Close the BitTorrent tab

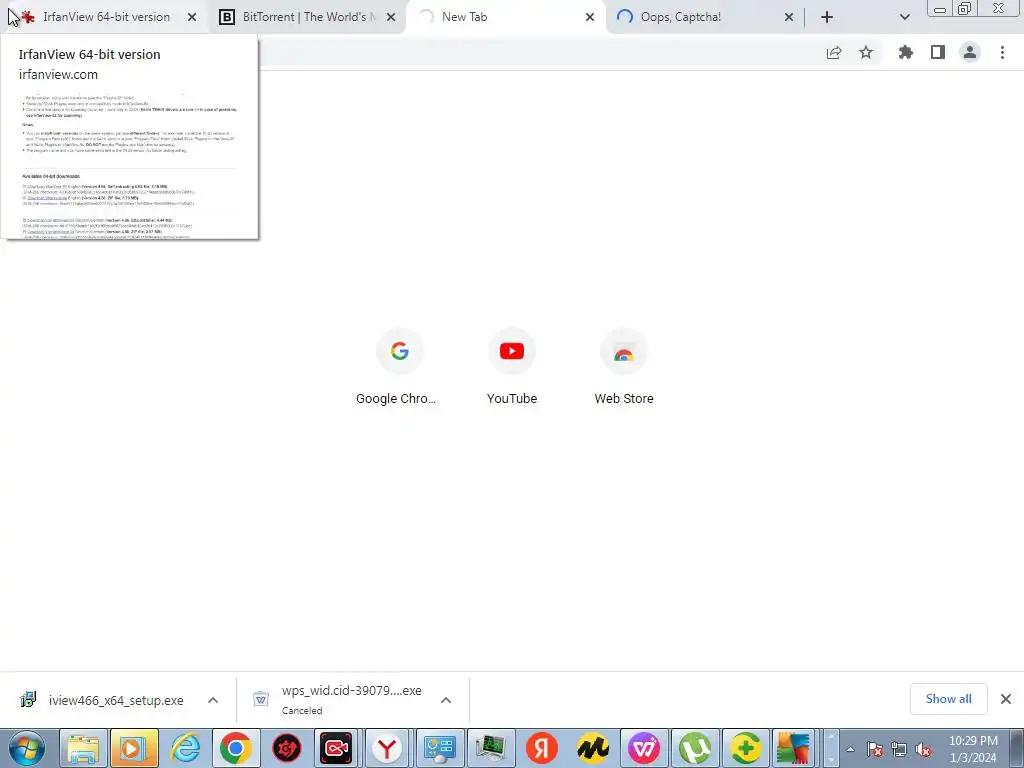[x=391, y=17]
